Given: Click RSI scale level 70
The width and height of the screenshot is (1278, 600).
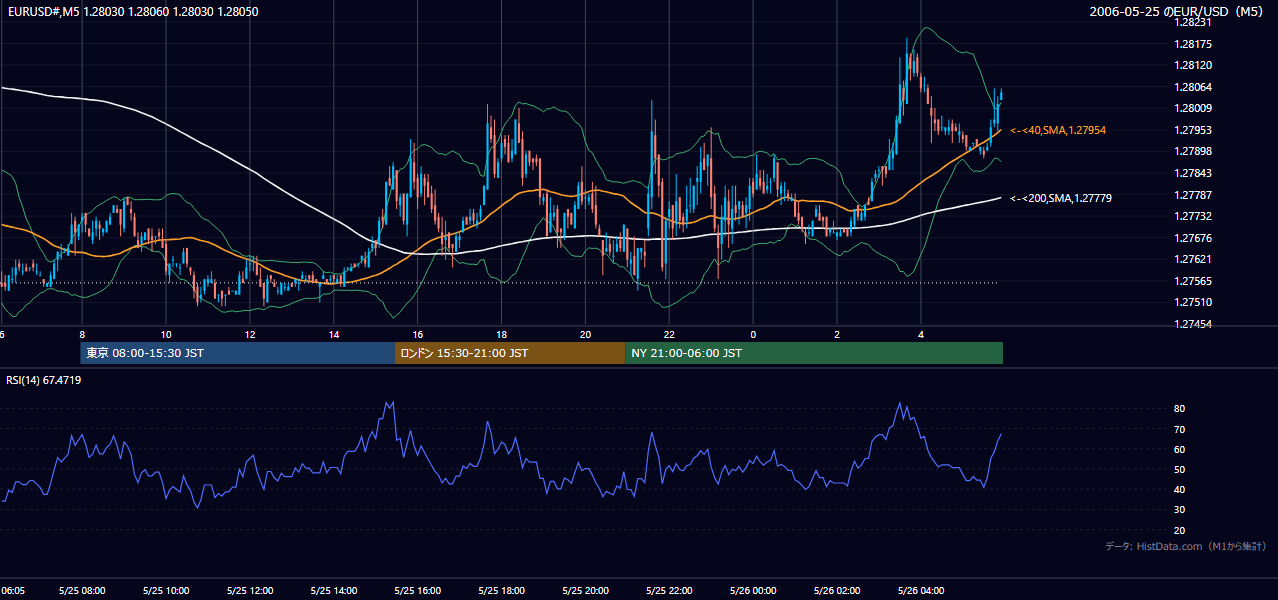Looking at the screenshot, I should [x=1179, y=429].
